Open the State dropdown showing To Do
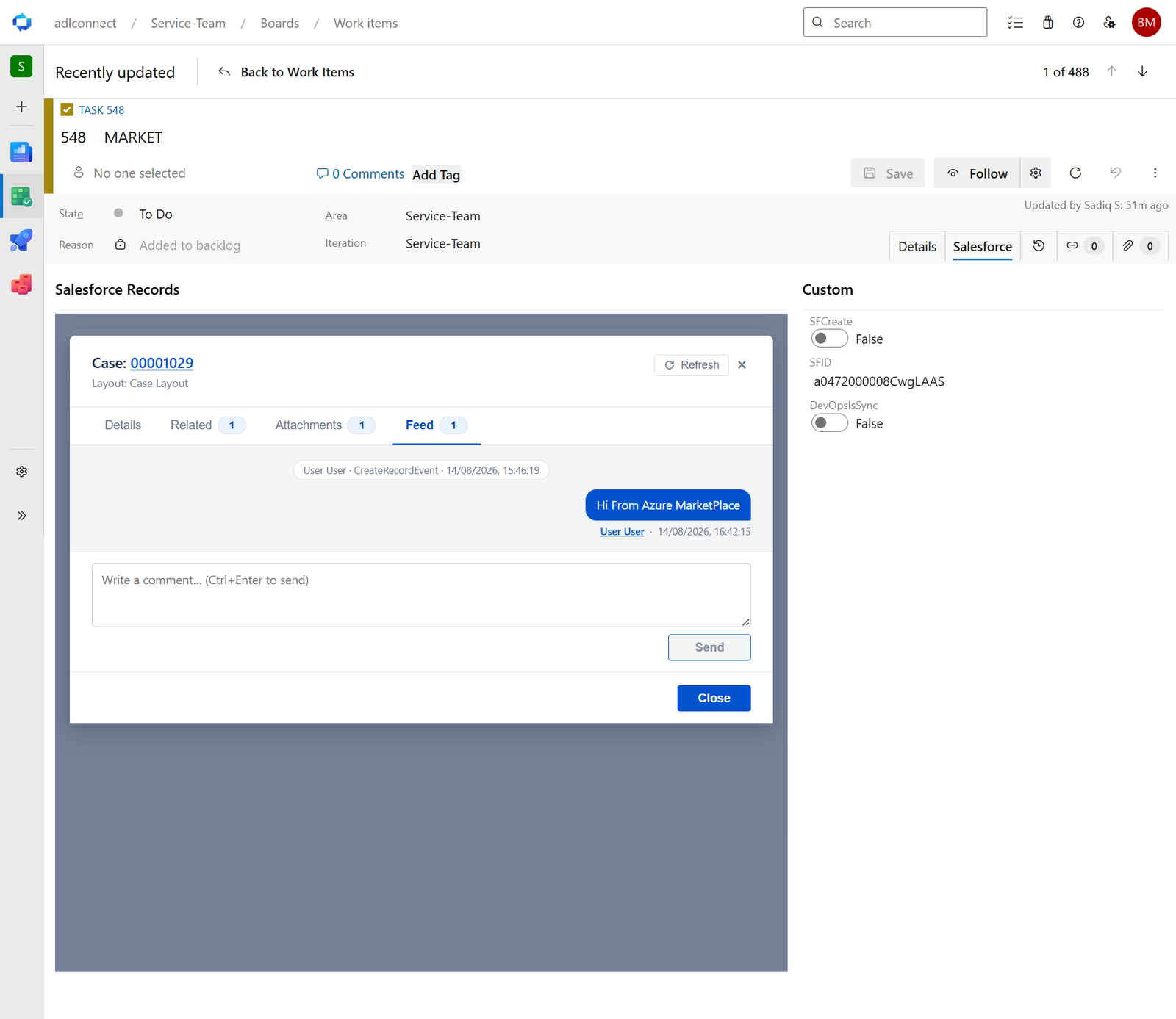The width and height of the screenshot is (1176, 1019). [x=155, y=214]
